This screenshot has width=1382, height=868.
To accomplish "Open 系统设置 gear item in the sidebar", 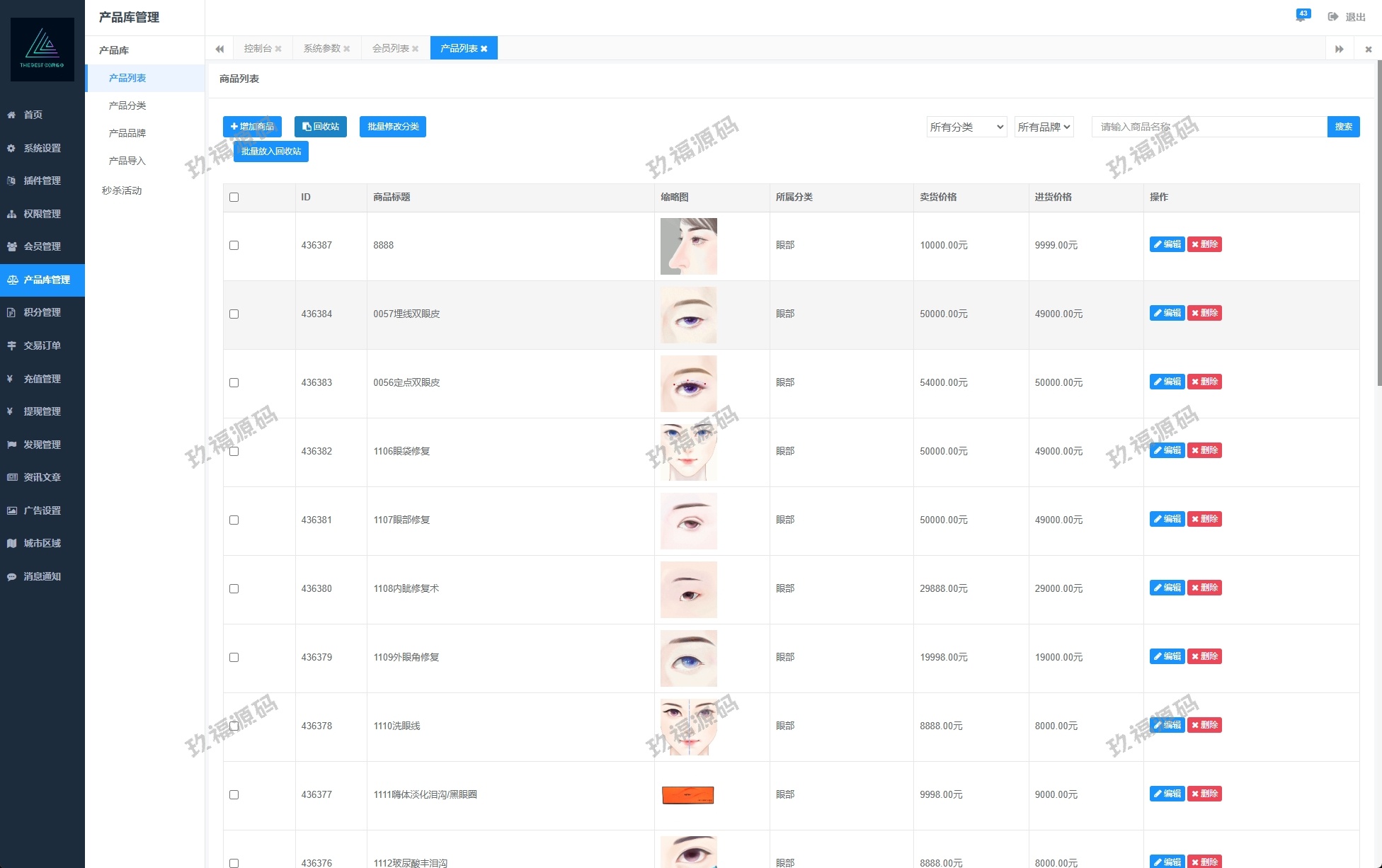I will [42, 148].
